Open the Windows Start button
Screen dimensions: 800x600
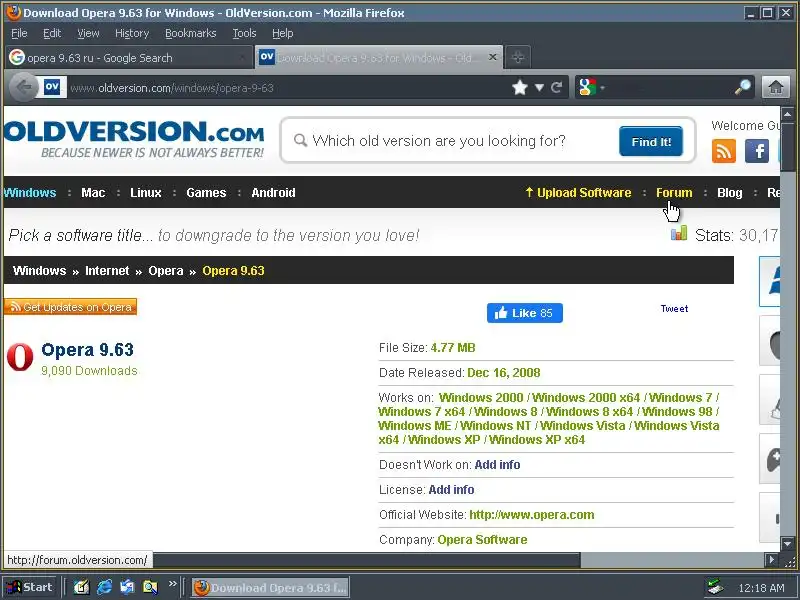(x=30, y=587)
